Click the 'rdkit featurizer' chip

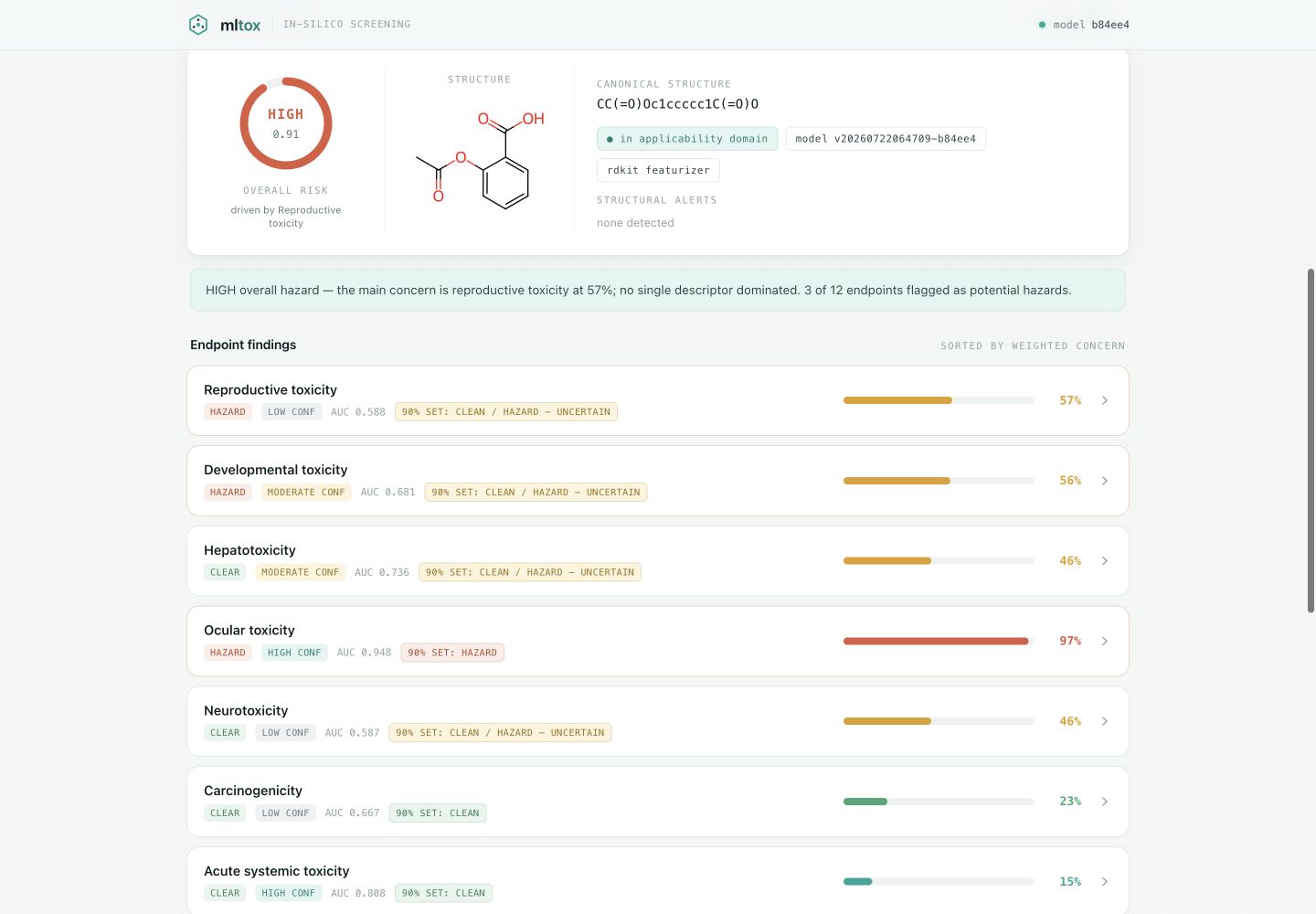tap(658, 170)
